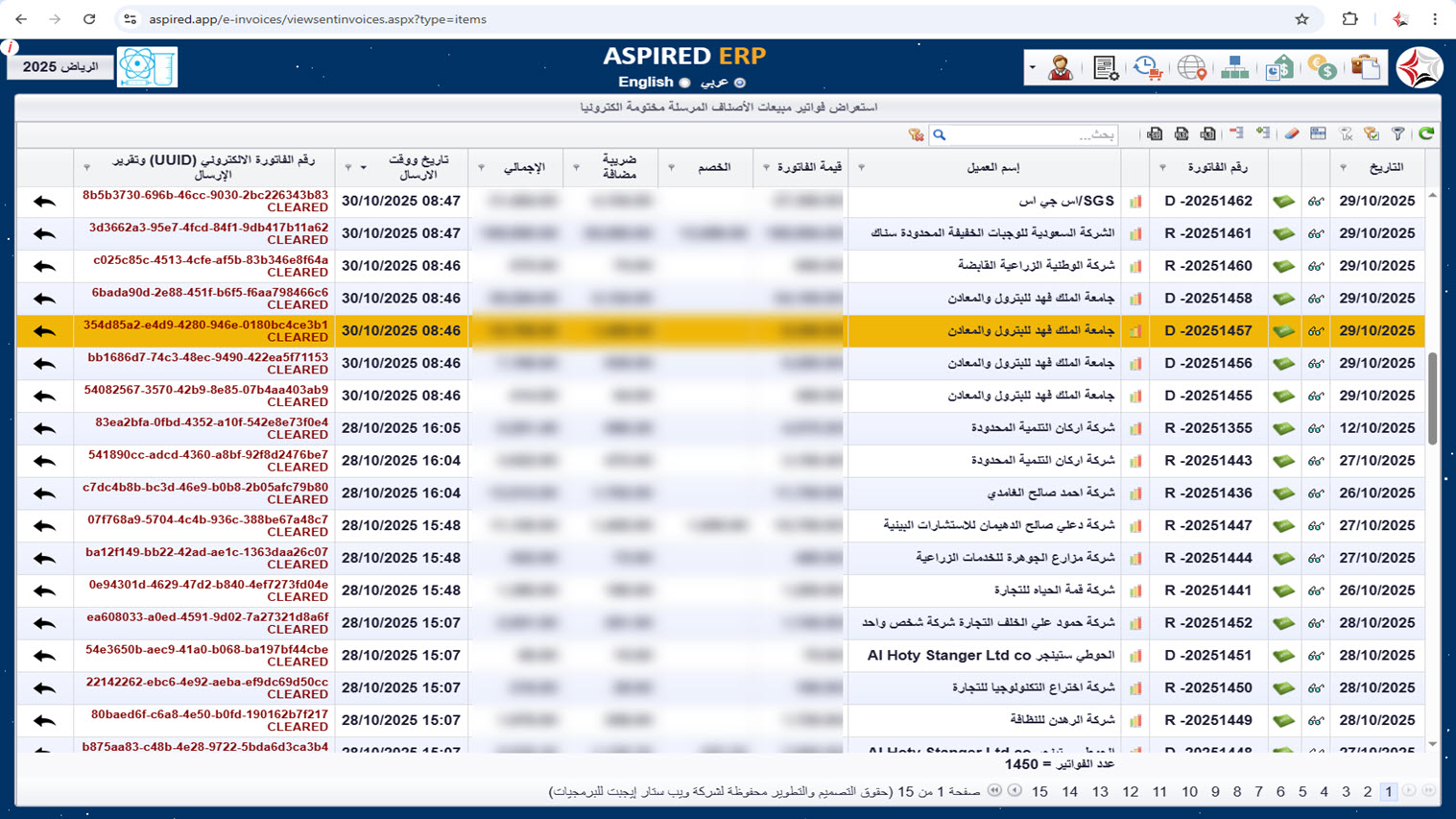Click the CSV export icon
This screenshot has width=1456, height=819.
[1155, 134]
